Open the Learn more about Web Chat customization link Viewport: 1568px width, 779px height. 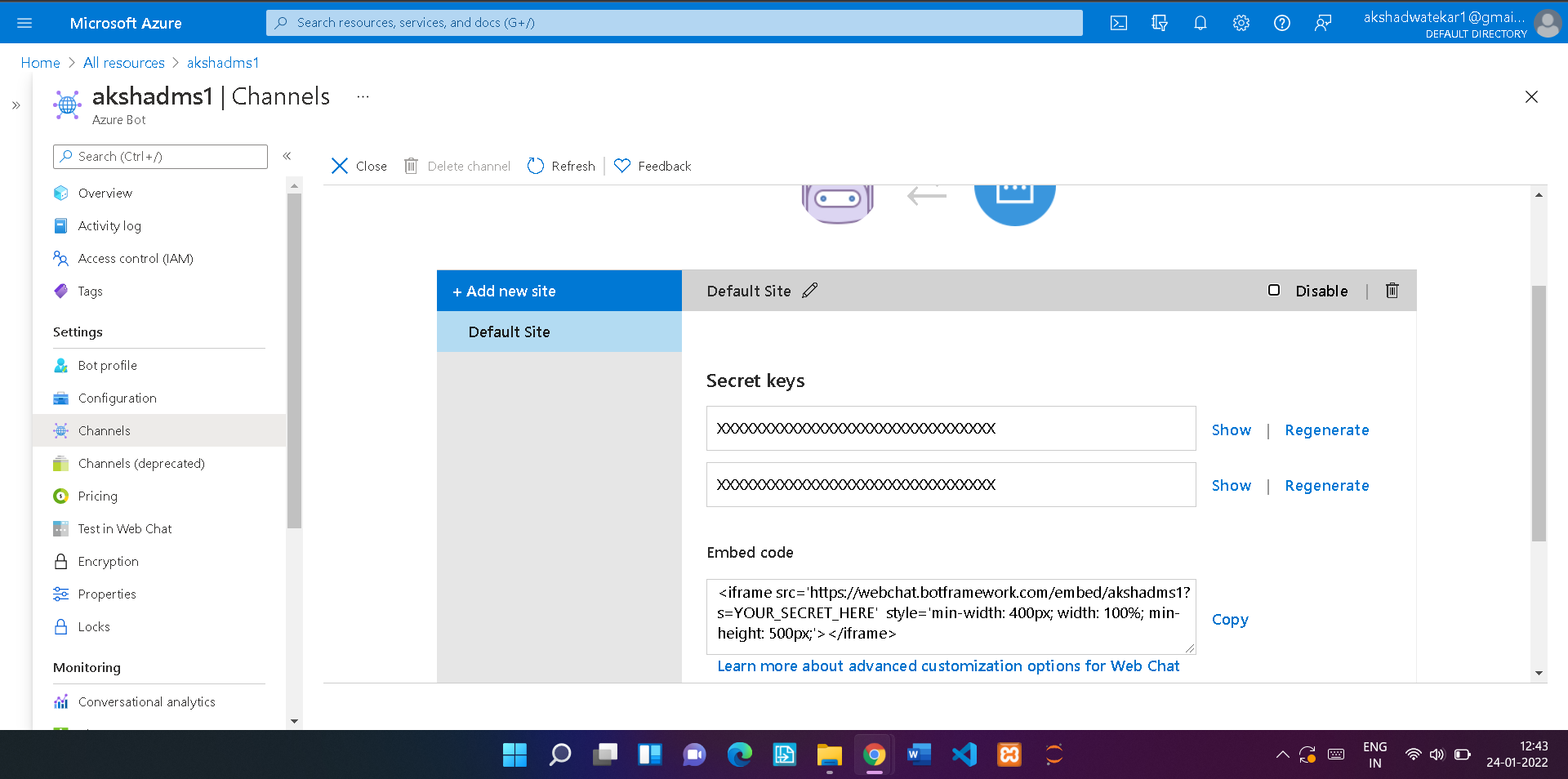pos(948,666)
